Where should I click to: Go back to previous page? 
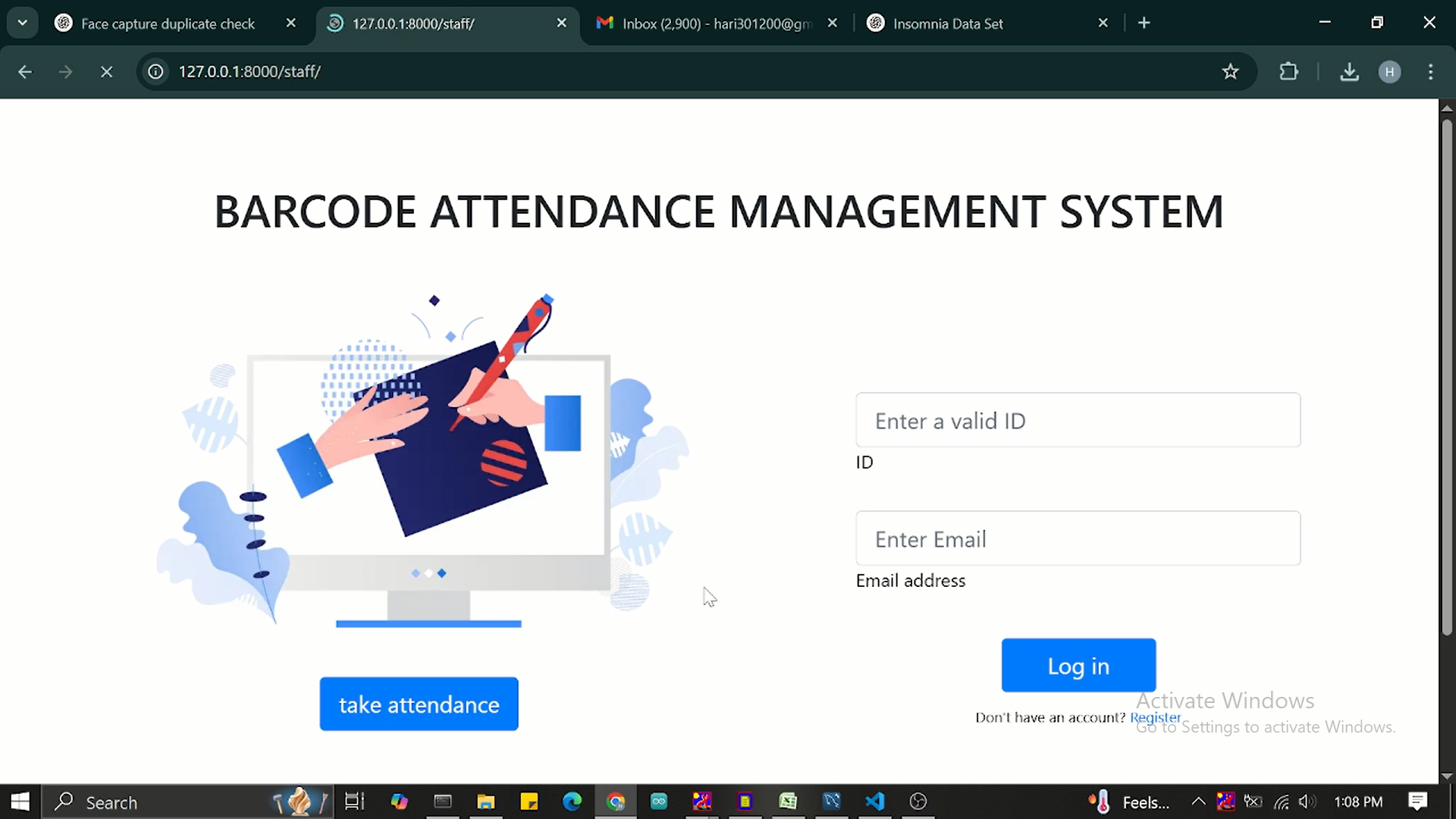coord(25,71)
